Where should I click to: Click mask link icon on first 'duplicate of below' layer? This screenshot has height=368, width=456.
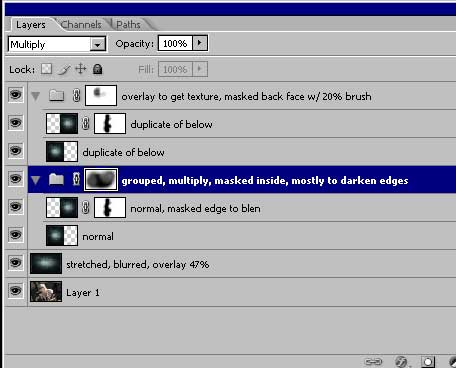pyautogui.click(x=86, y=124)
